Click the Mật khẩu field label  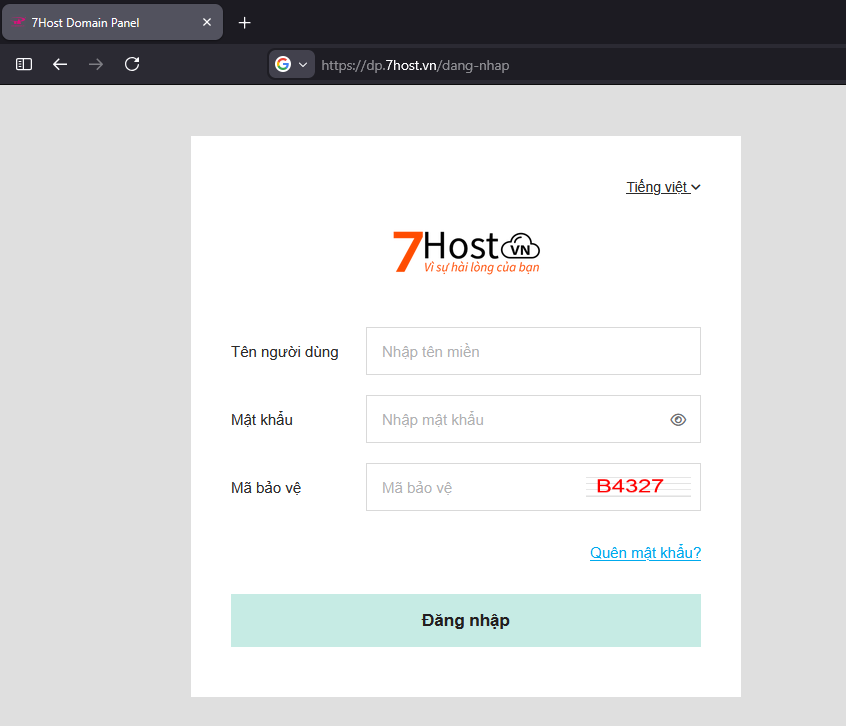coord(262,420)
